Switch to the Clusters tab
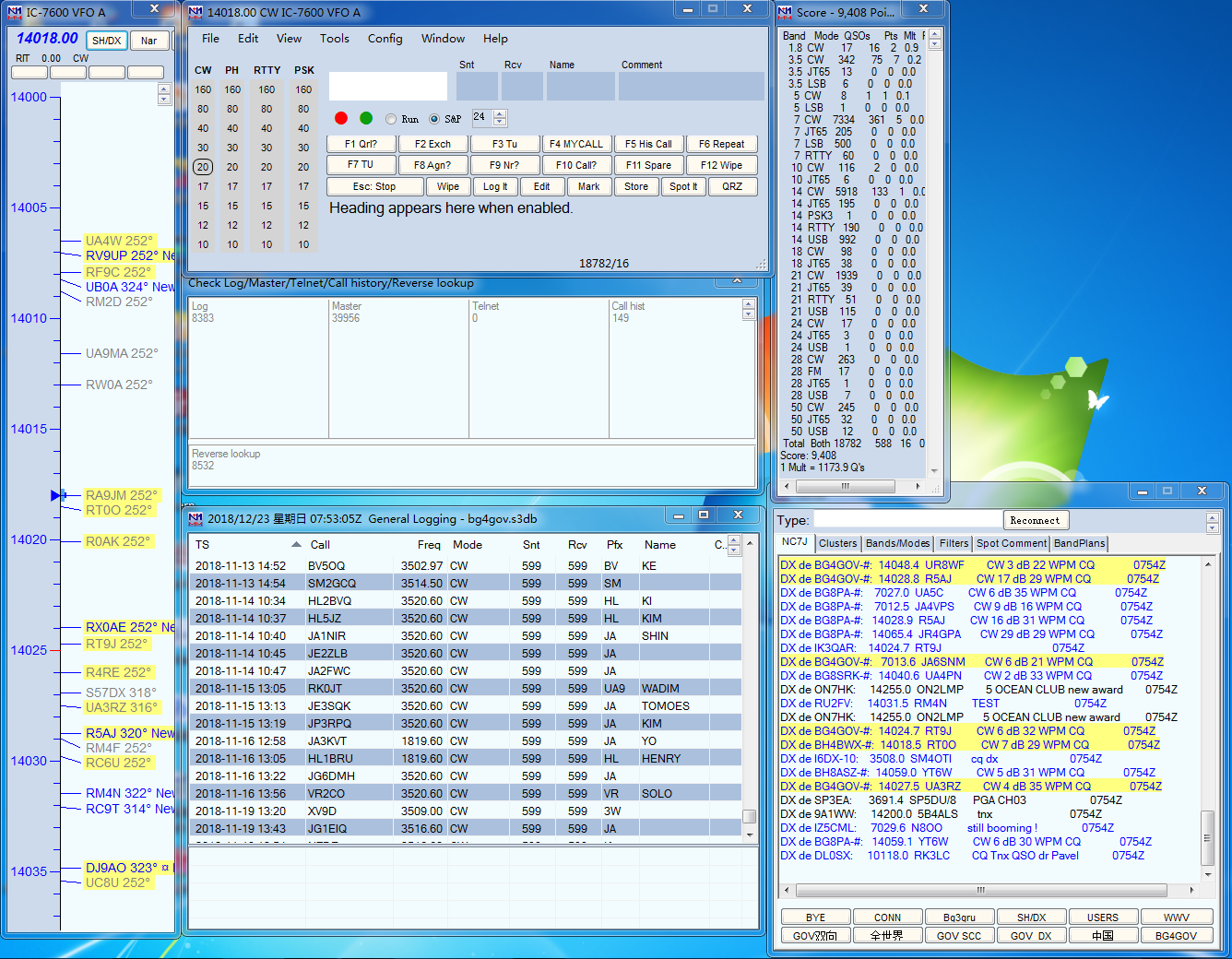Screen dimensions: 1232x959 (x=838, y=544)
